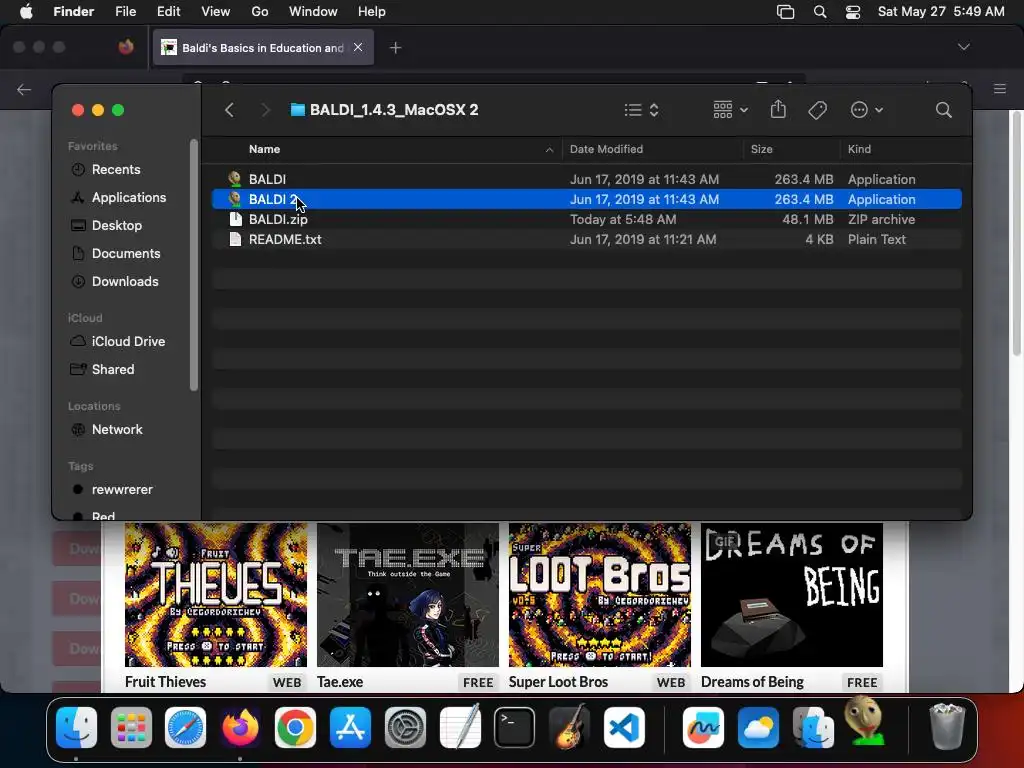
Task: Open Spotlight search in menu bar
Action: pyautogui.click(x=820, y=12)
